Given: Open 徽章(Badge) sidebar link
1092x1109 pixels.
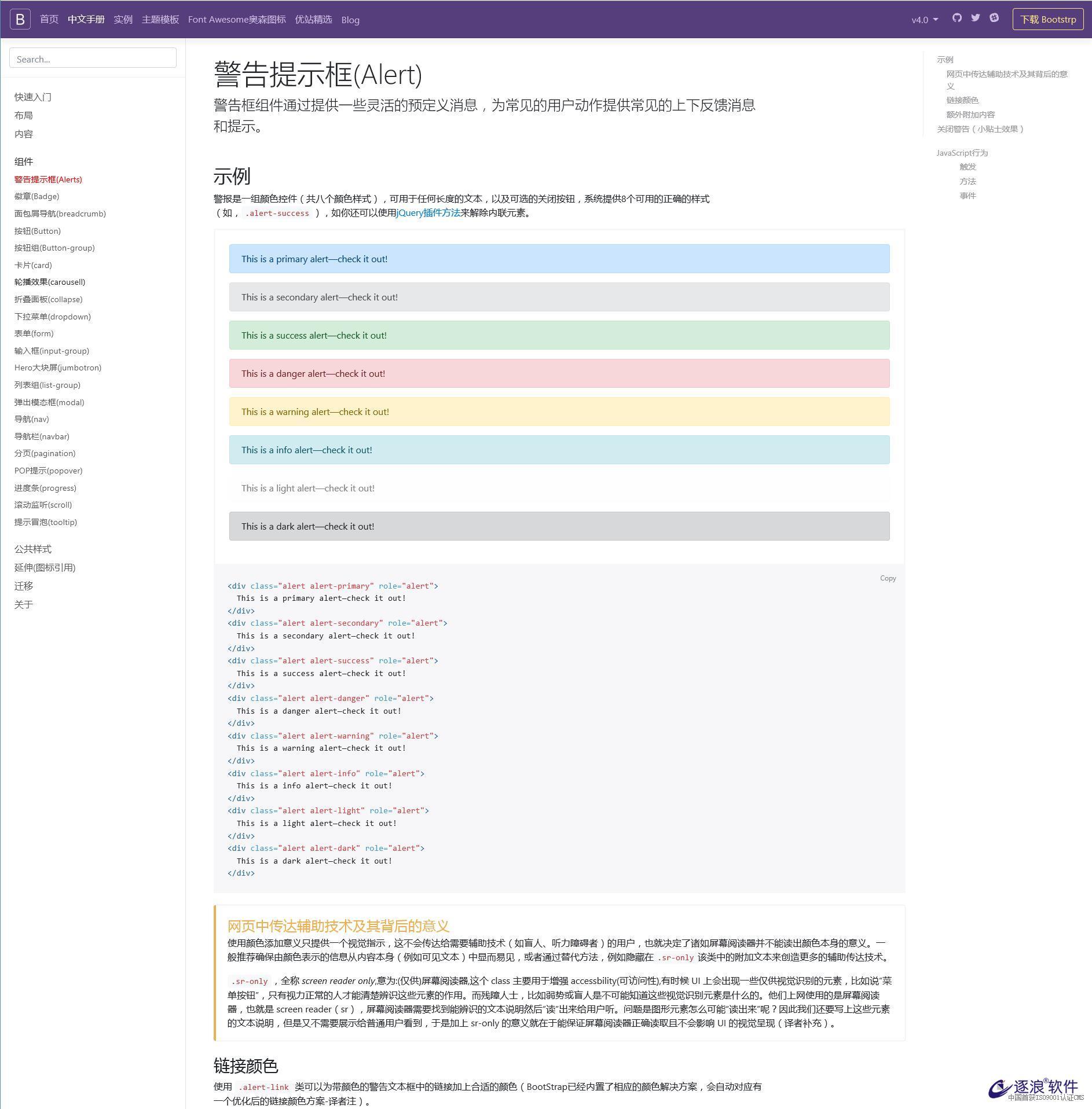Looking at the screenshot, I should [37, 197].
